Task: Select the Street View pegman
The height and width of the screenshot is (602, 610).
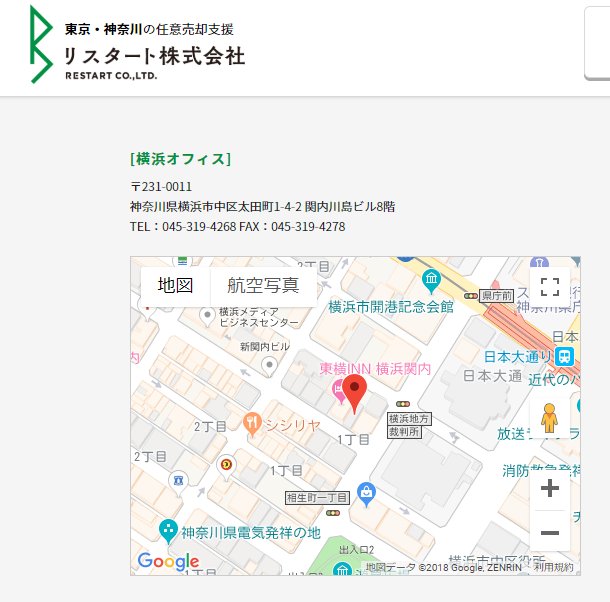Action: point(549,418)
